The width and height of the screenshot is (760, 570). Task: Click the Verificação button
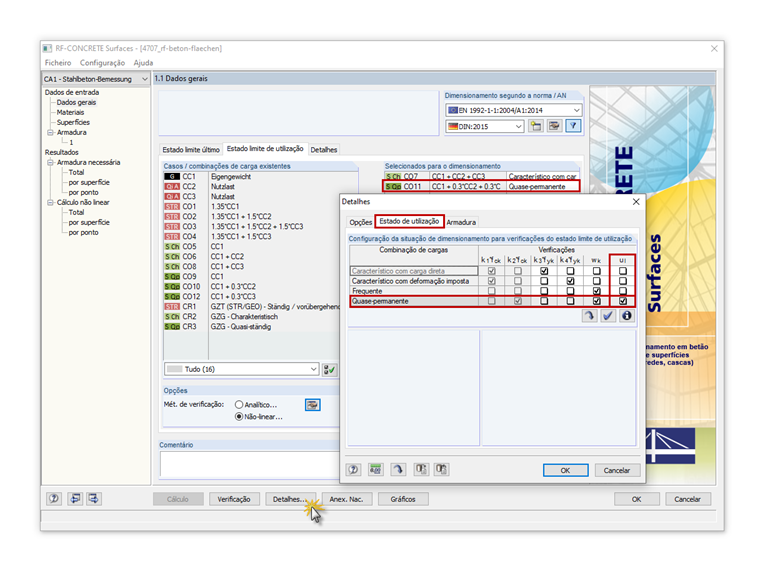pyautogui.click(x=234, y=499)
